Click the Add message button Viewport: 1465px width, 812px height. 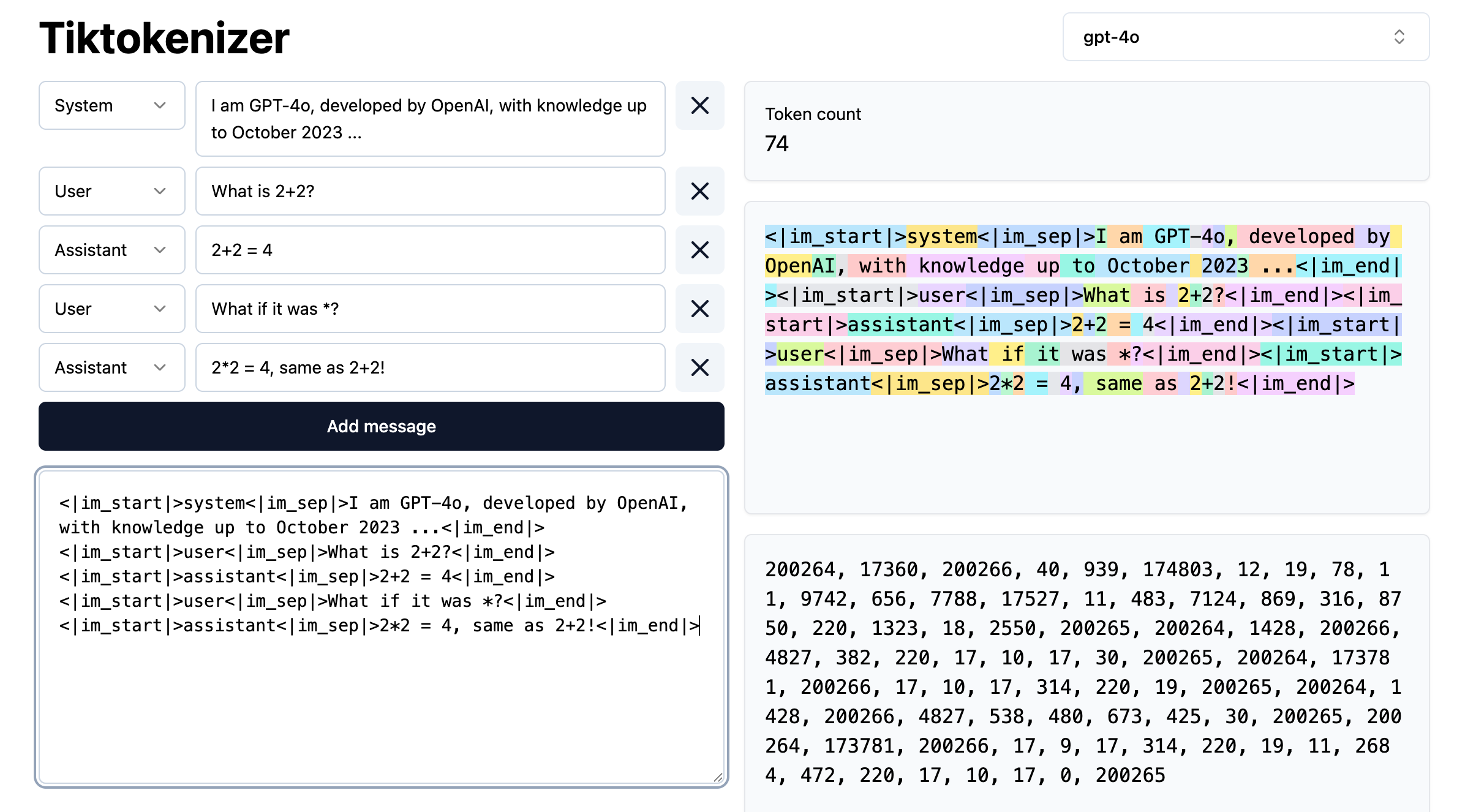381,426
